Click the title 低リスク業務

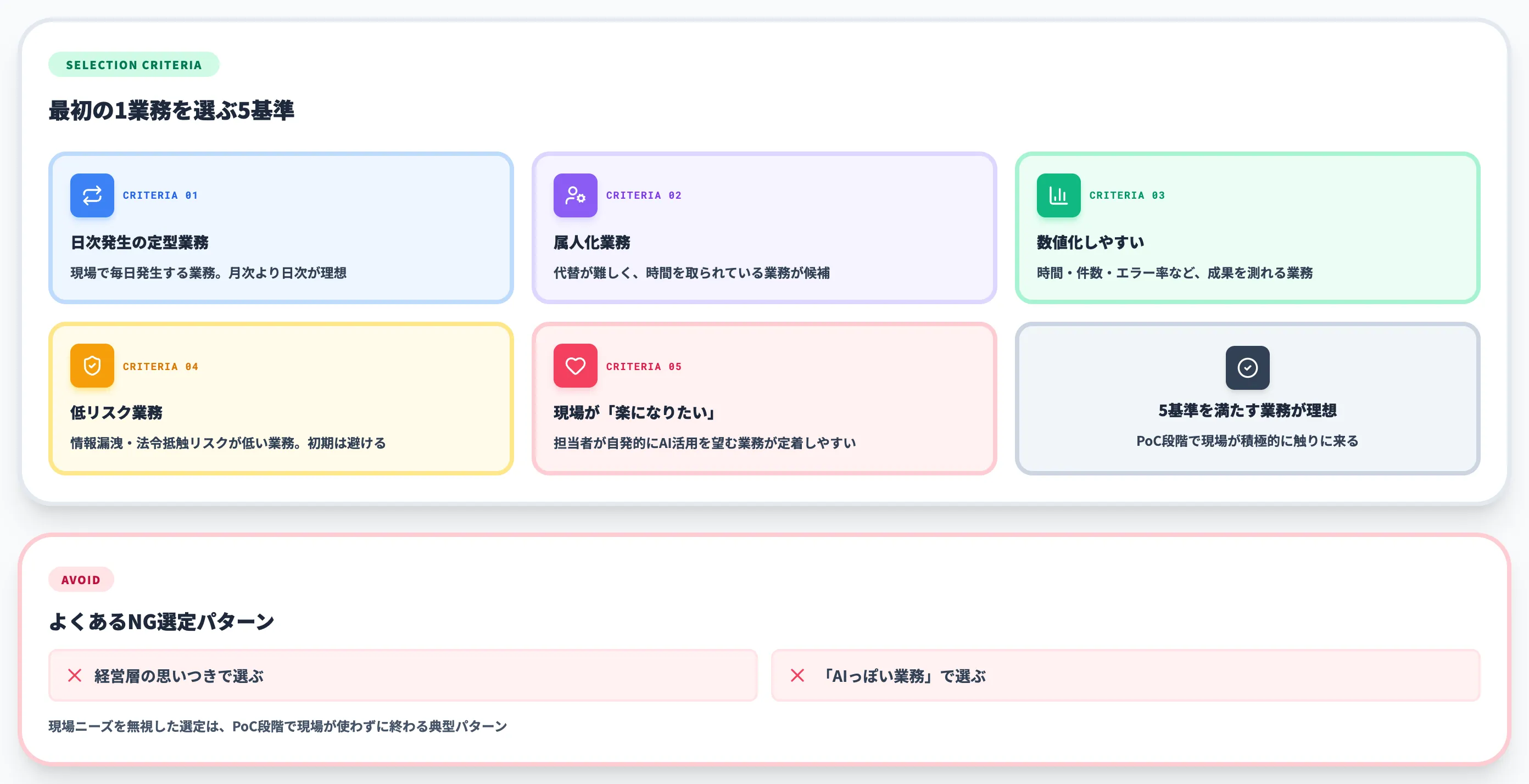tap(116, 412)
